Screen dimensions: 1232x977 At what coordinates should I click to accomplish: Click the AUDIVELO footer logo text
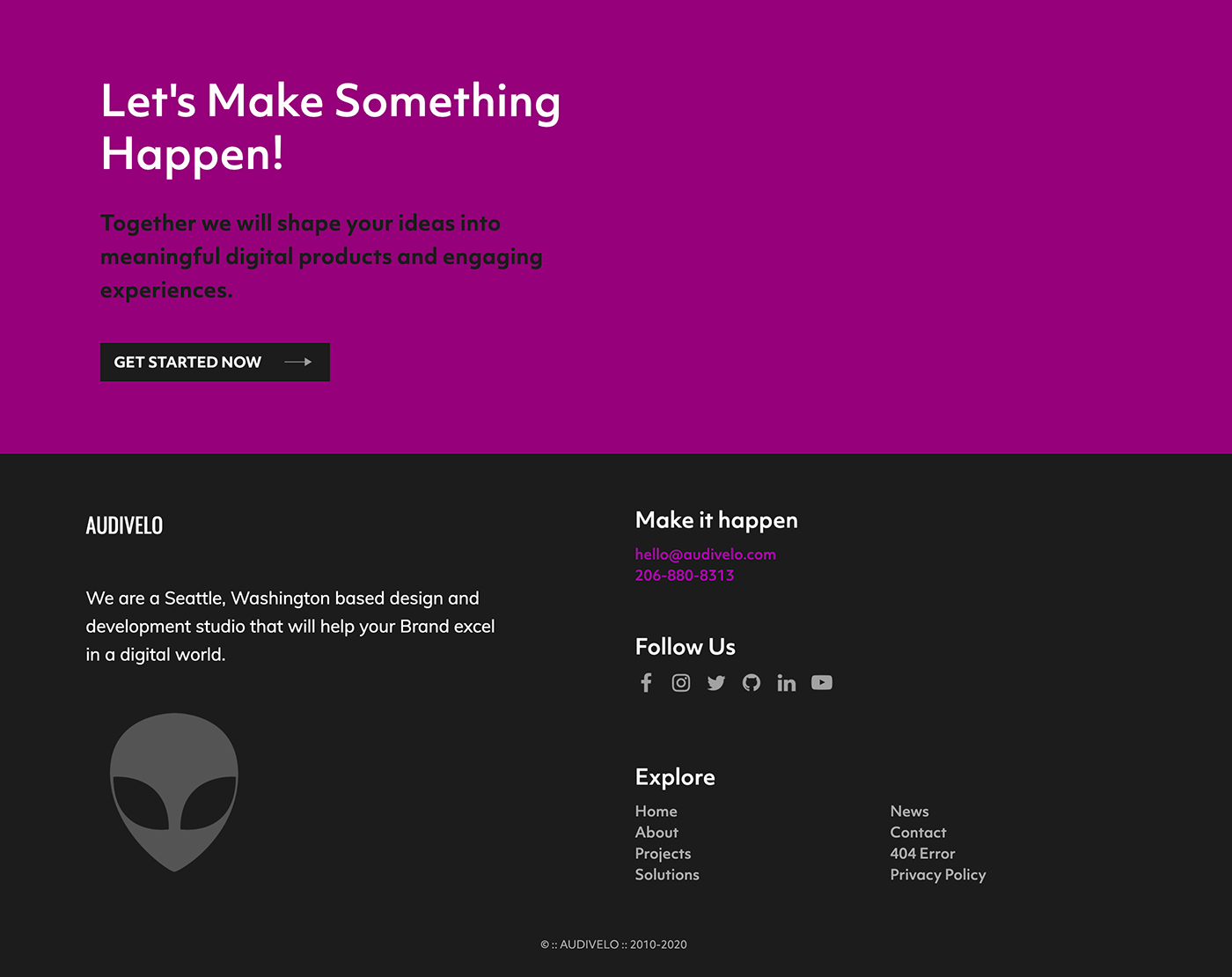[x=124, y=525]
